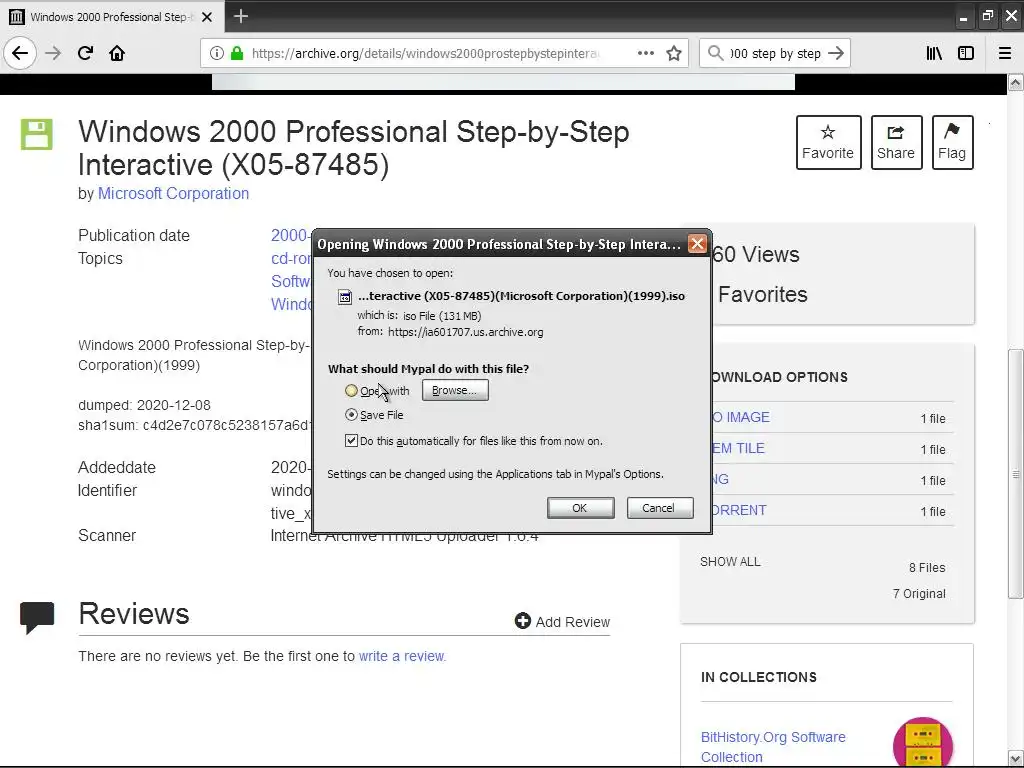Click the Addeddate metadata label

click(x=117, y=468)
